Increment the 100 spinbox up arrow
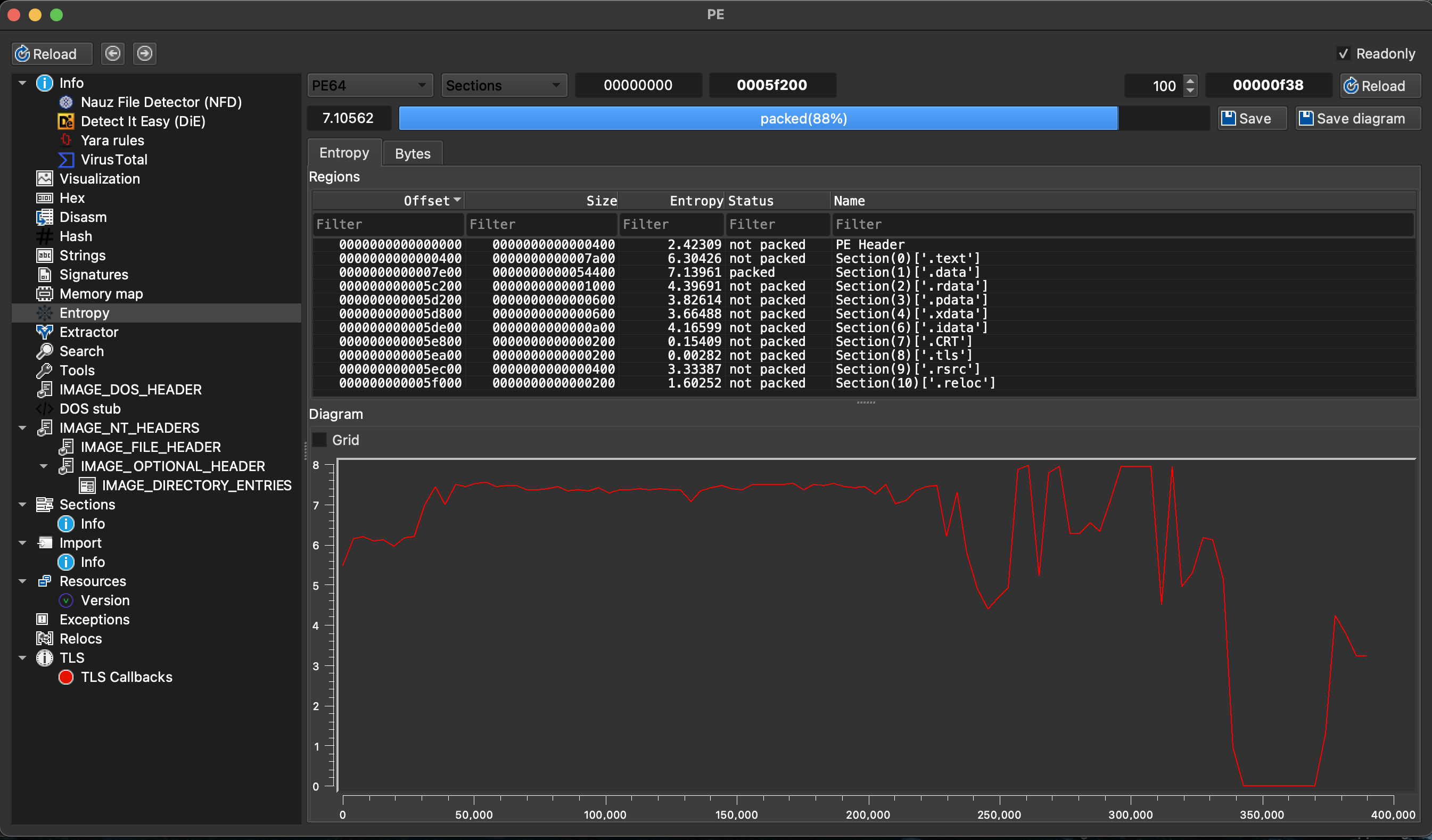This screenshot has width=1432, height=840. (x=1190, y=81)
